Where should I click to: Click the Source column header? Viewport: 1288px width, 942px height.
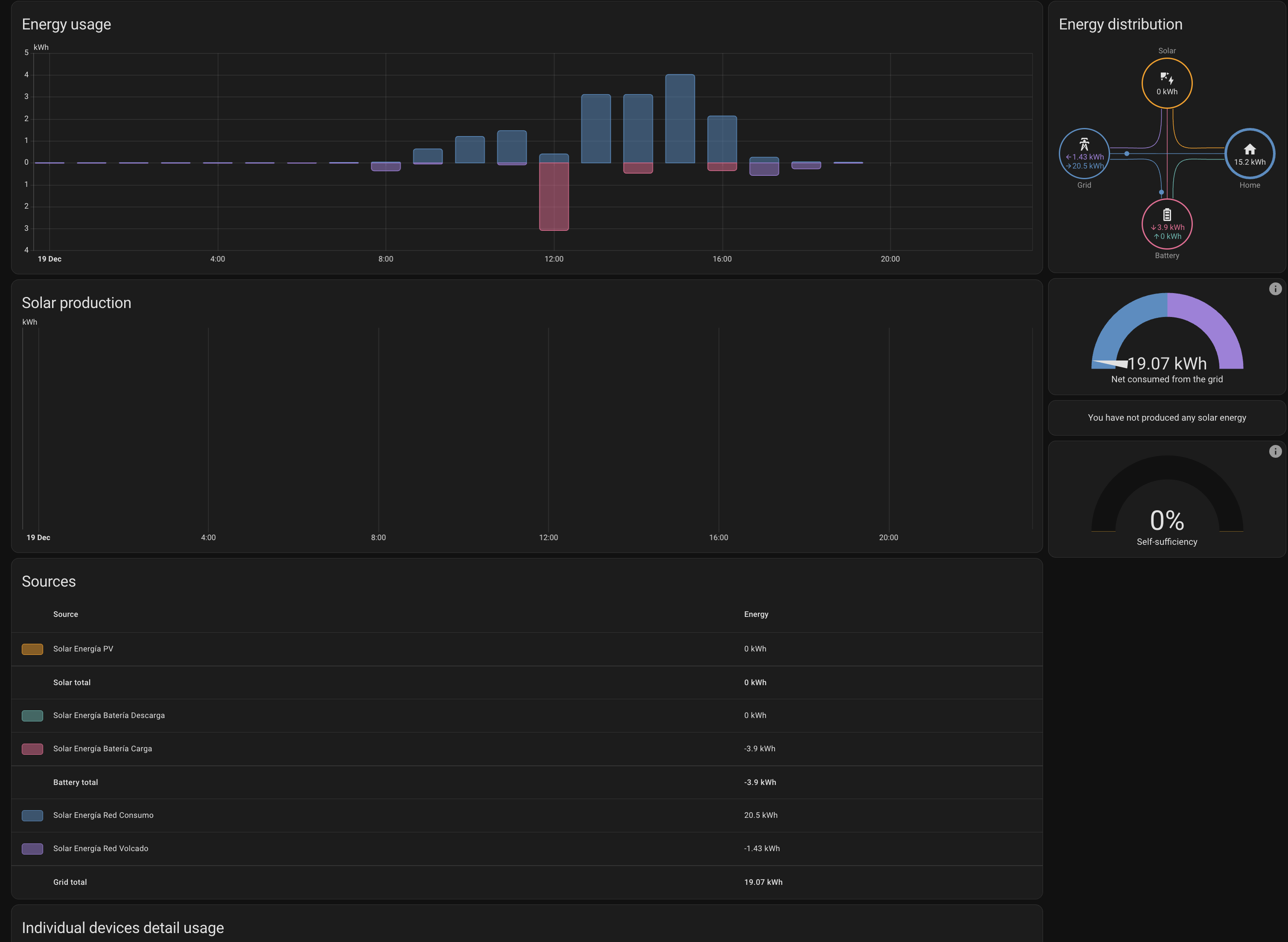pos(66,614)
